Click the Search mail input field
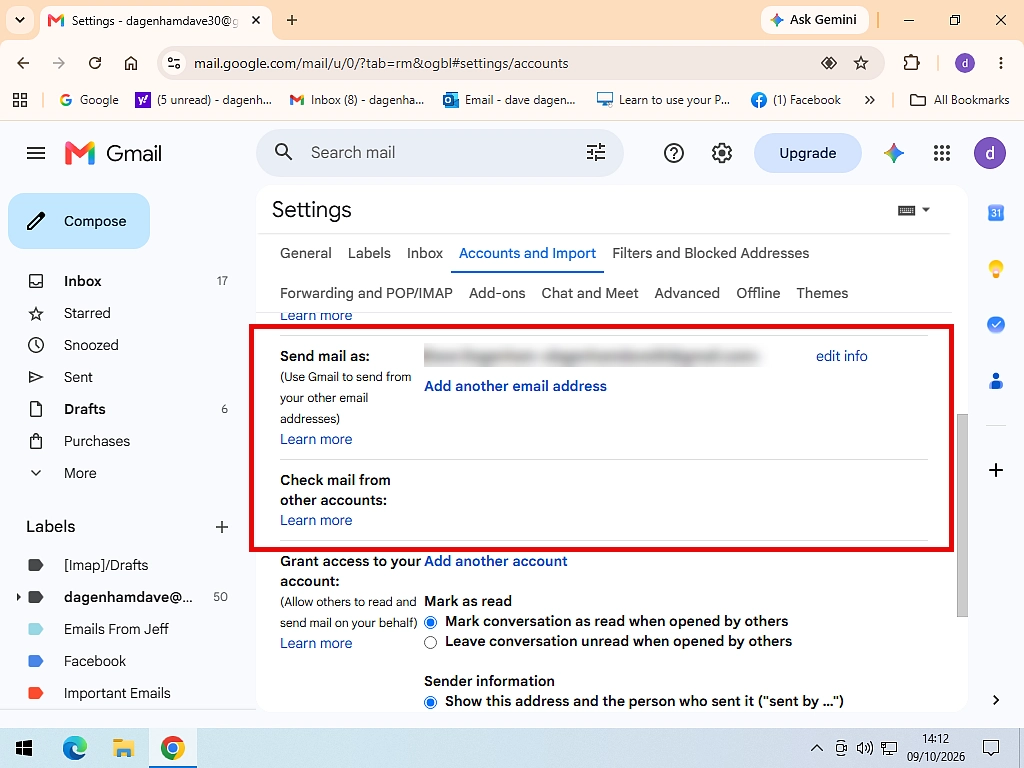This screenshot has width=1024, height=768. [x=440, y=153]
